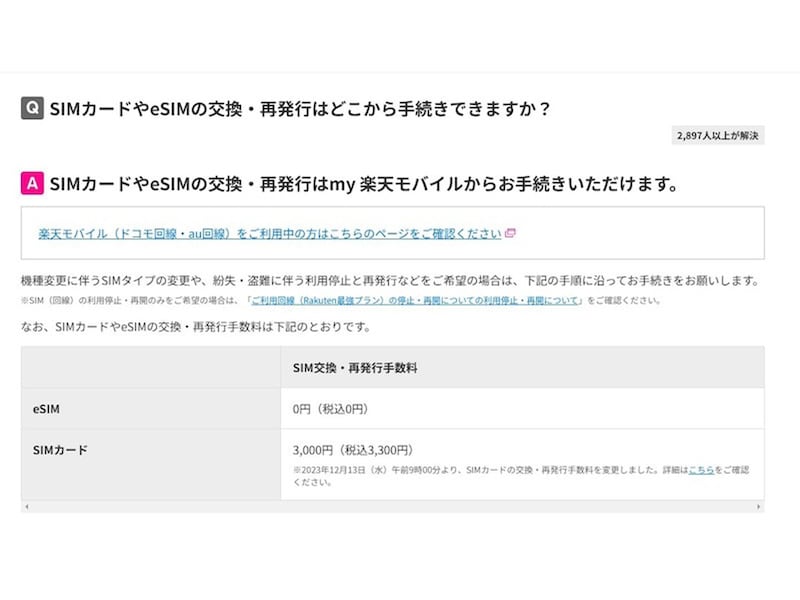Viewport: 800px width, 600px height.
Task: Click the SIM交換・再発行手数料 column header
Action: click(x=355, y=367)
